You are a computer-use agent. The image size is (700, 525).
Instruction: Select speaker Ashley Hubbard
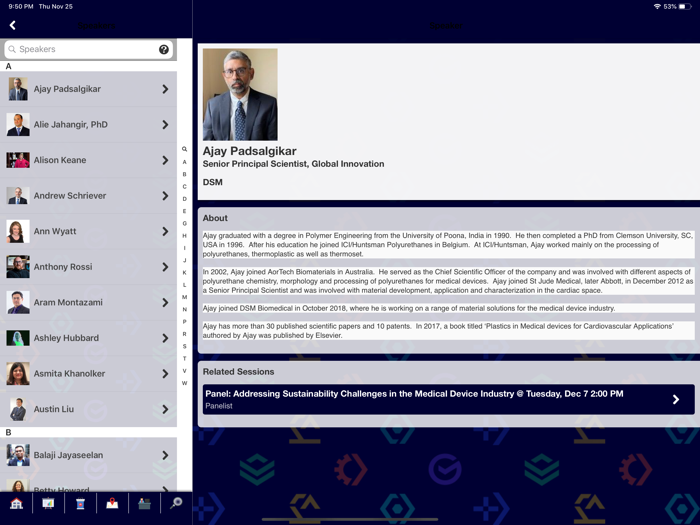(x=68, y=338)
